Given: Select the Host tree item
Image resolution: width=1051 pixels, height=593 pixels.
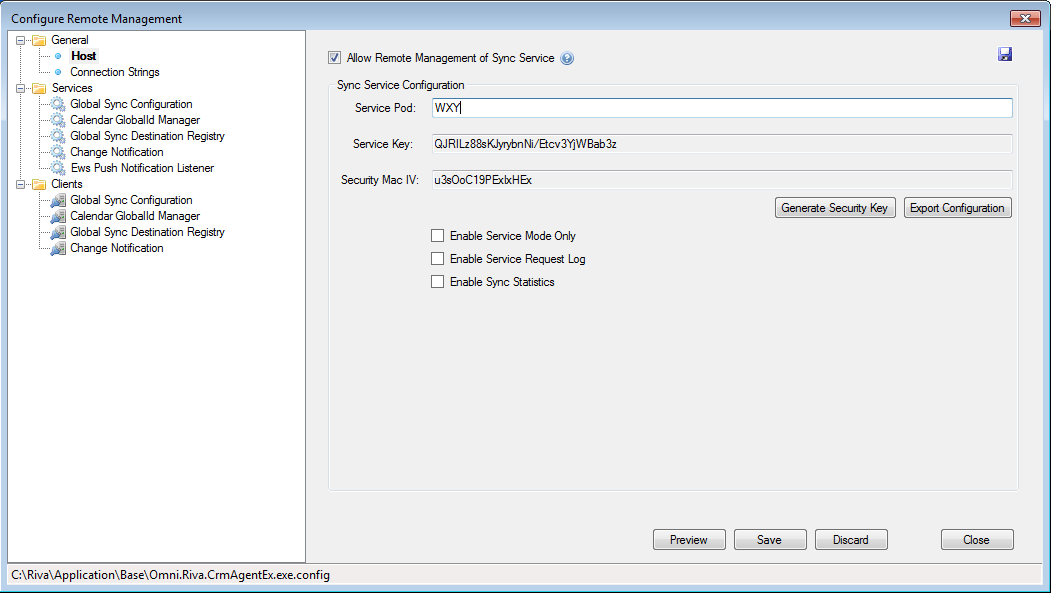Looking at the screenshot, I should (84, 56).
